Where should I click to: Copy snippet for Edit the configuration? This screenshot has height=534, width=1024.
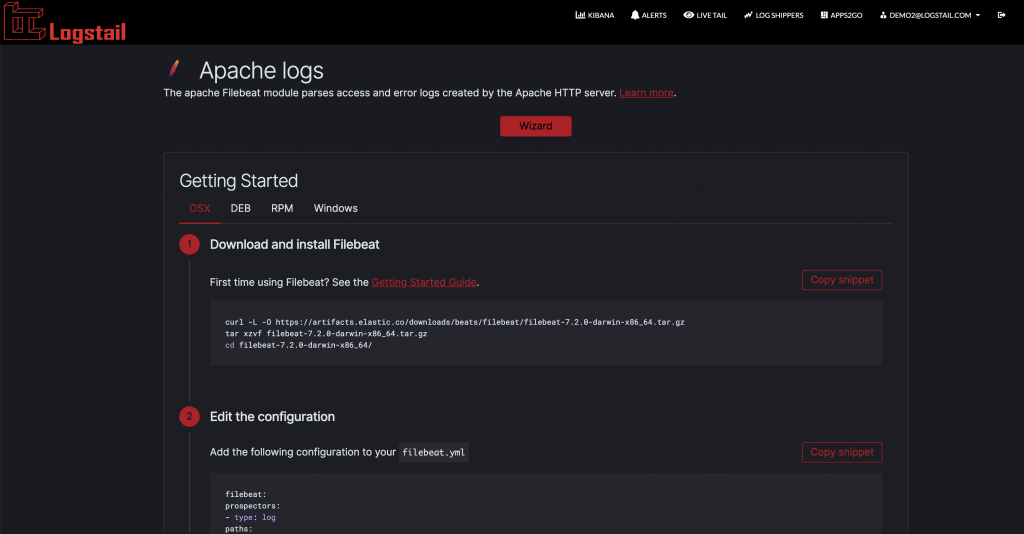(841, 452)
